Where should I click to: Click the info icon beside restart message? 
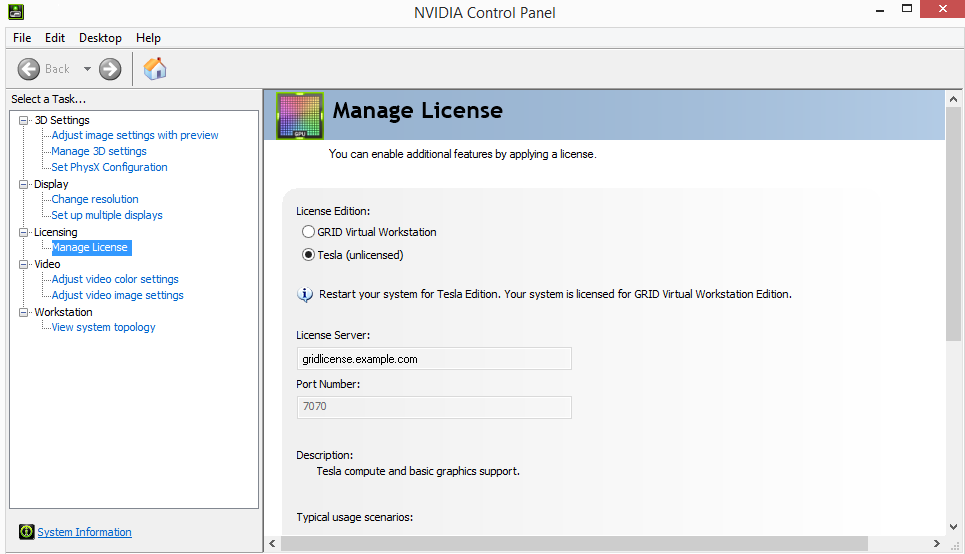[305, 294]
